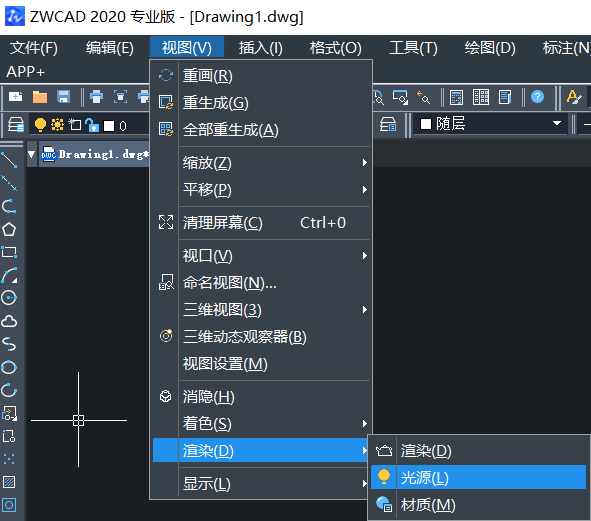Open the drawing tabs list arrow
The height and width of the screenshot is (521, 591).
coord(32,154)
